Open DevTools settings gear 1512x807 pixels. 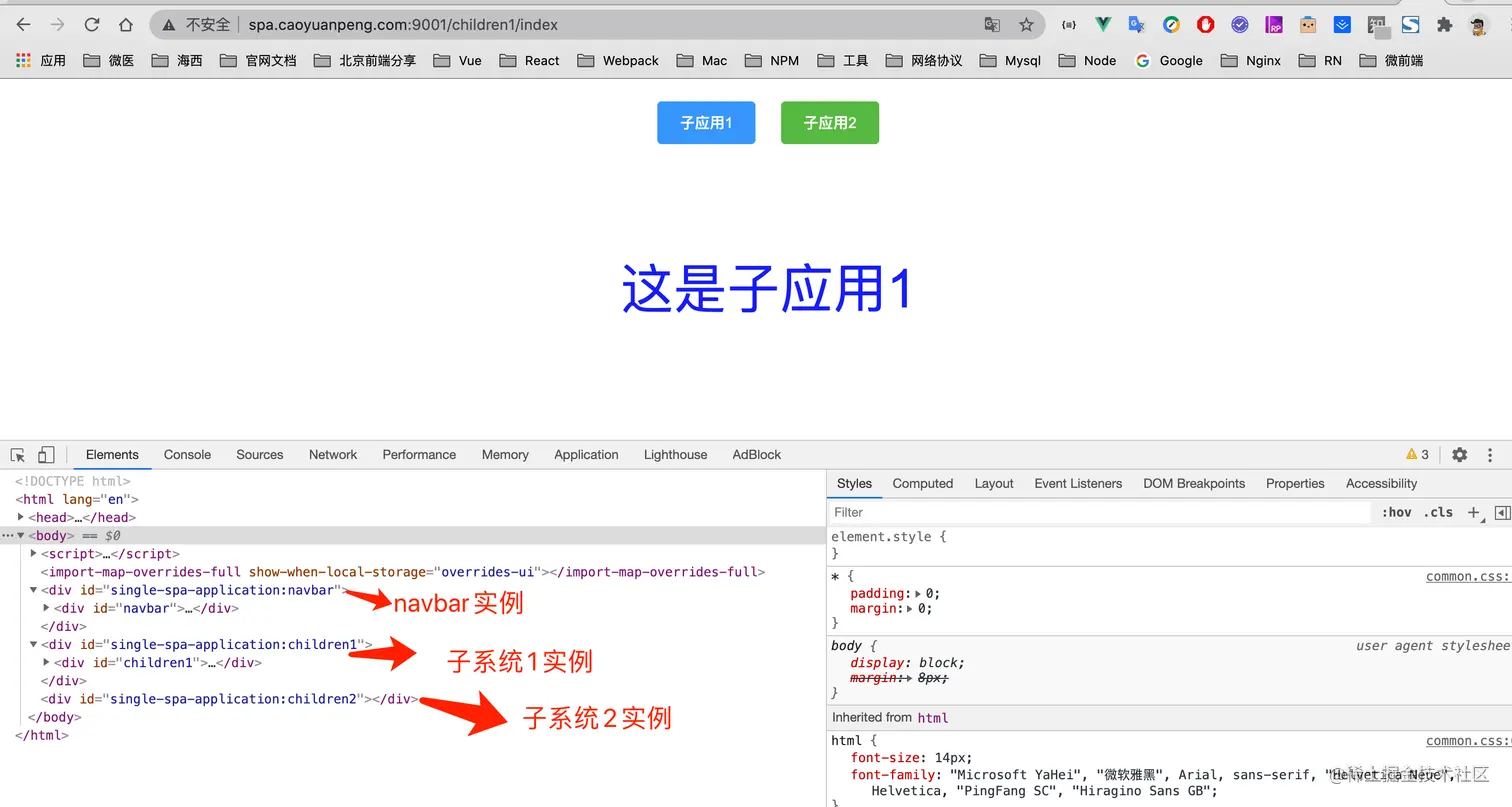point(1460,455)
